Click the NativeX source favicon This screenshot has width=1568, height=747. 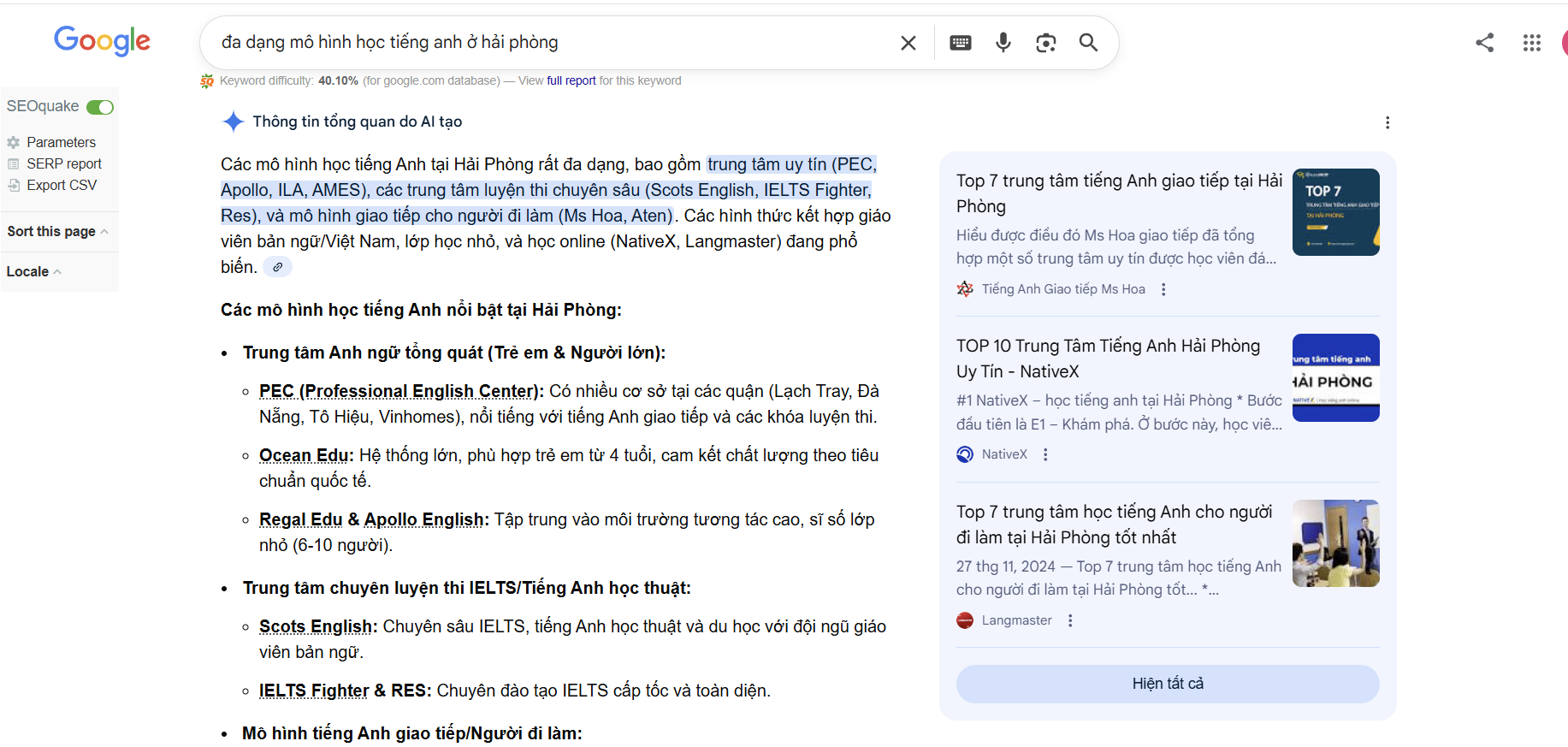click(x=965, y=454)
